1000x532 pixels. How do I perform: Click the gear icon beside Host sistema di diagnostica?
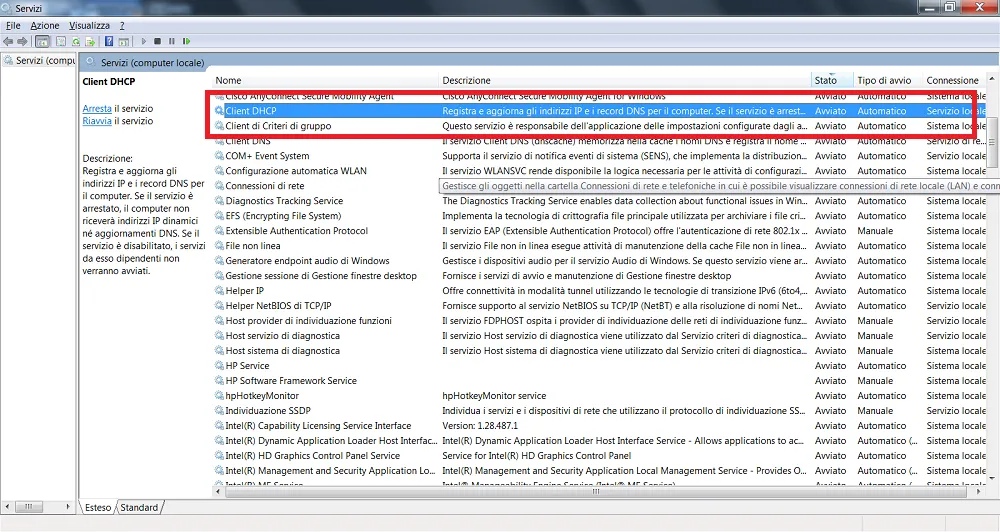click(x=219, y=351)
